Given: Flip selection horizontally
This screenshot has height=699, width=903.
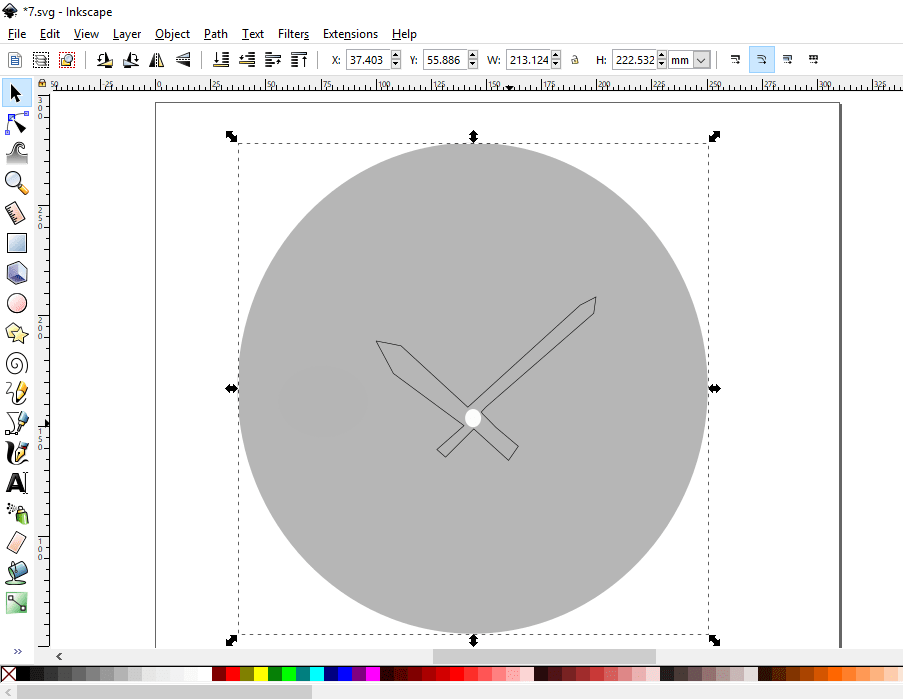Looking at the screenshot, I should click(157, 60).
